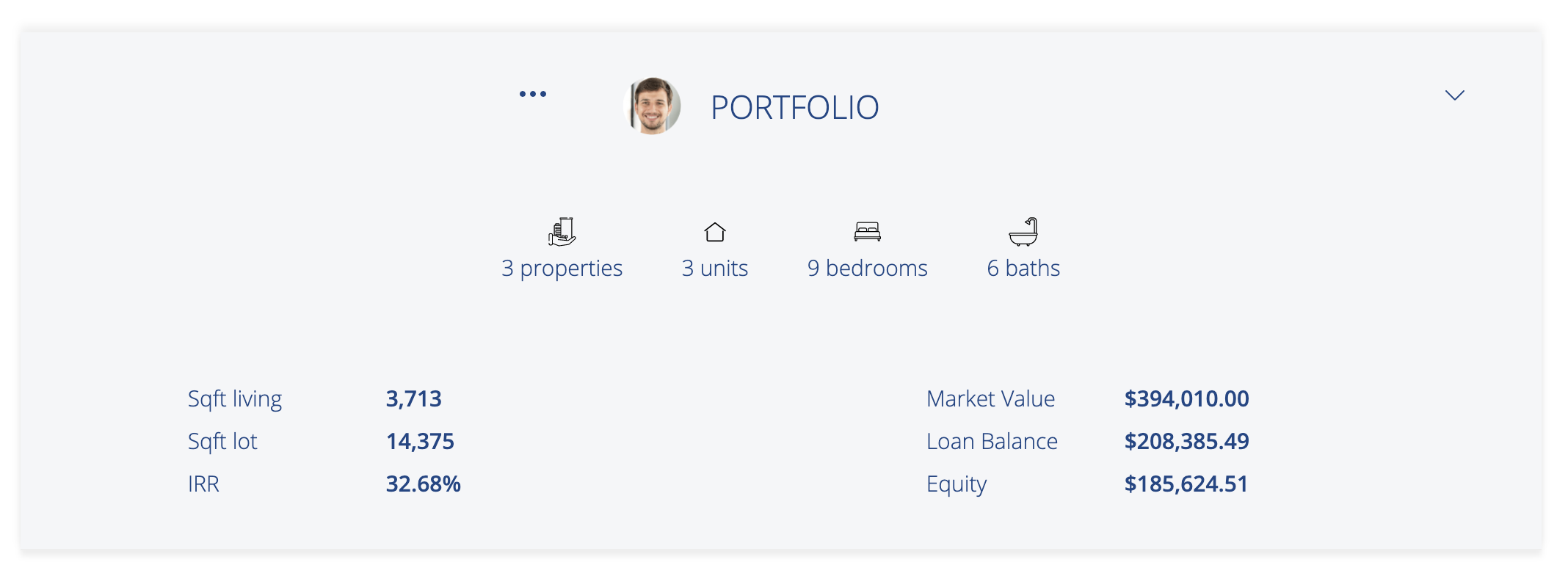
Task: Click the '9 bedrooms' count label
Action: click(868, 268)
